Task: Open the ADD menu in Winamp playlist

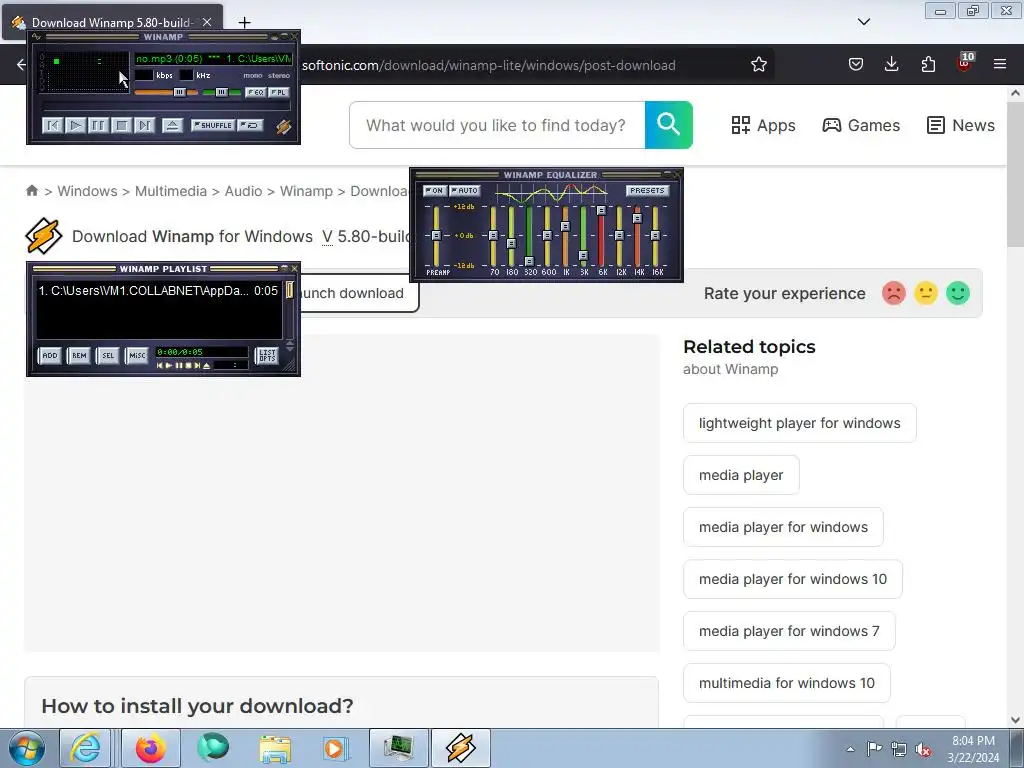Action: (x=50, y=355)
